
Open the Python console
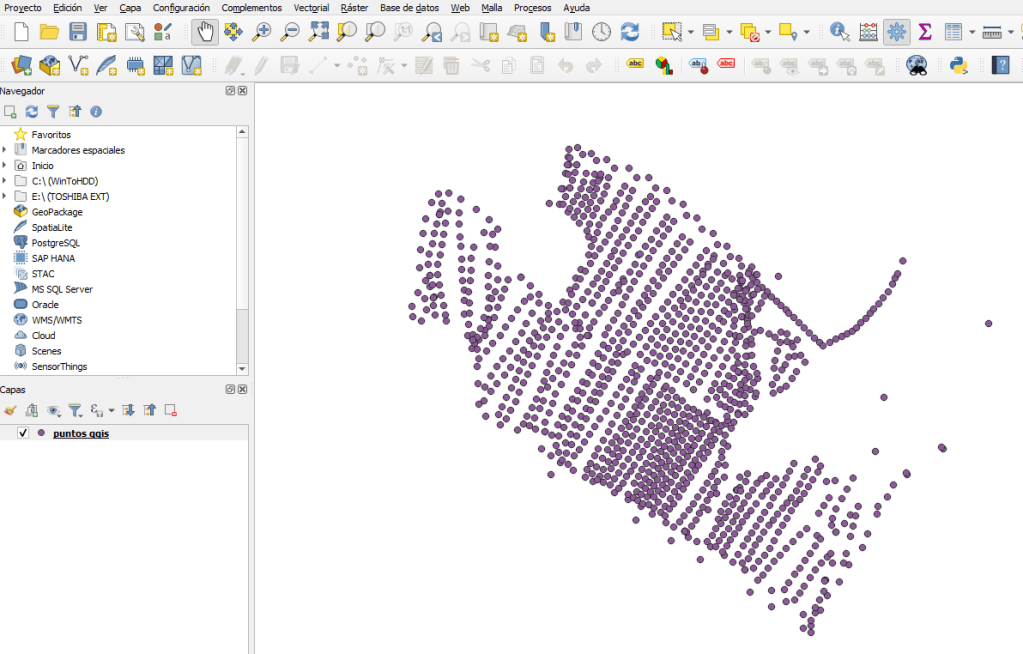pos(959,66)
